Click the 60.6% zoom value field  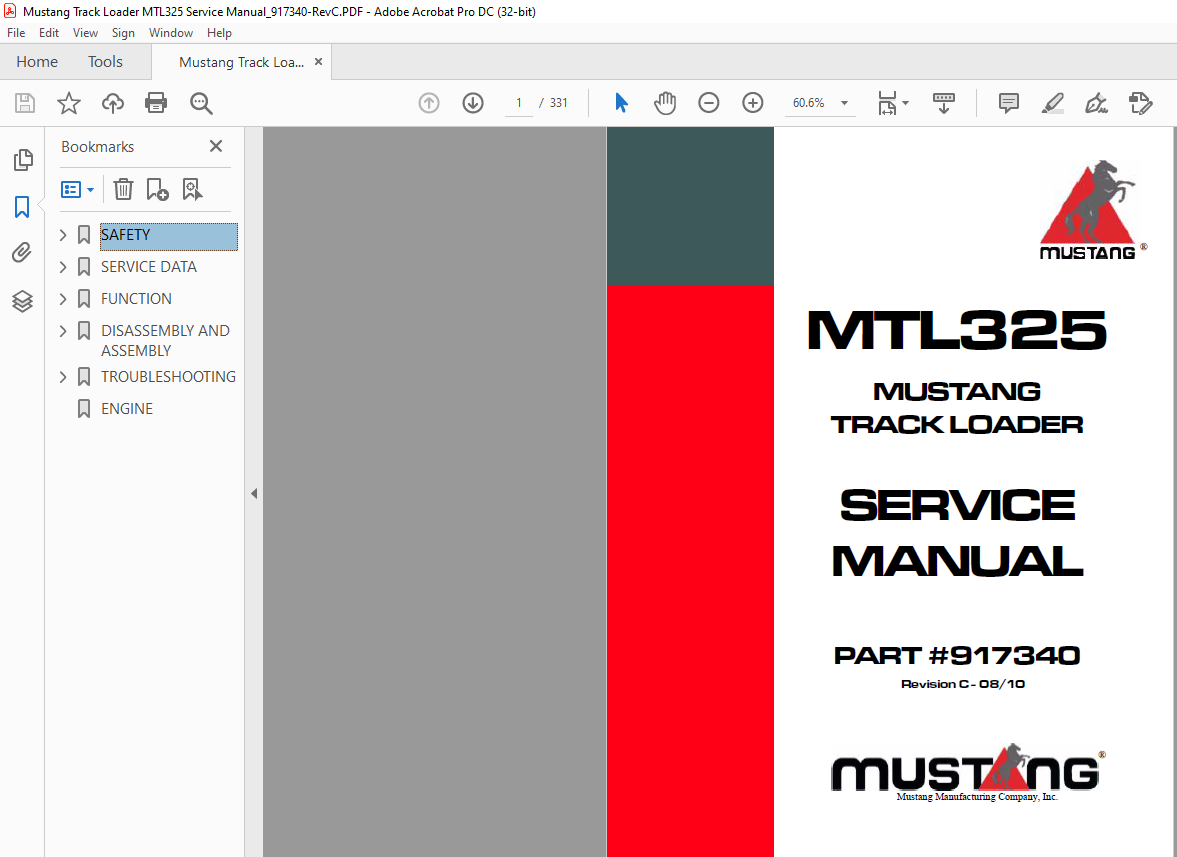pyautogui.click(x=808, y=103)
